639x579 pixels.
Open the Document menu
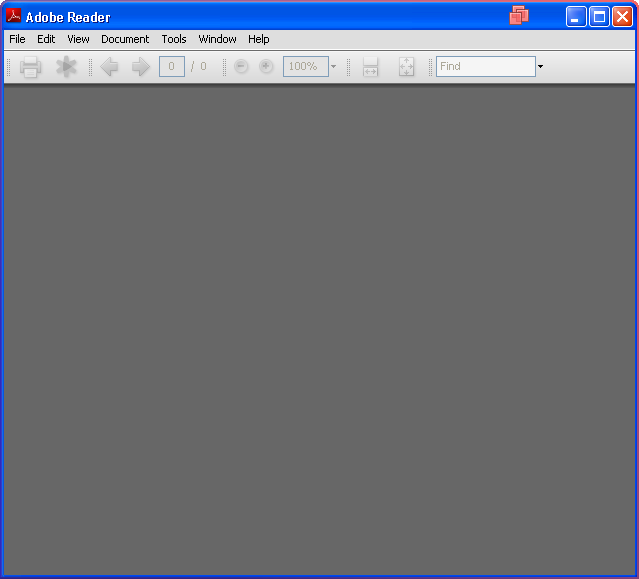pos(125,39)
